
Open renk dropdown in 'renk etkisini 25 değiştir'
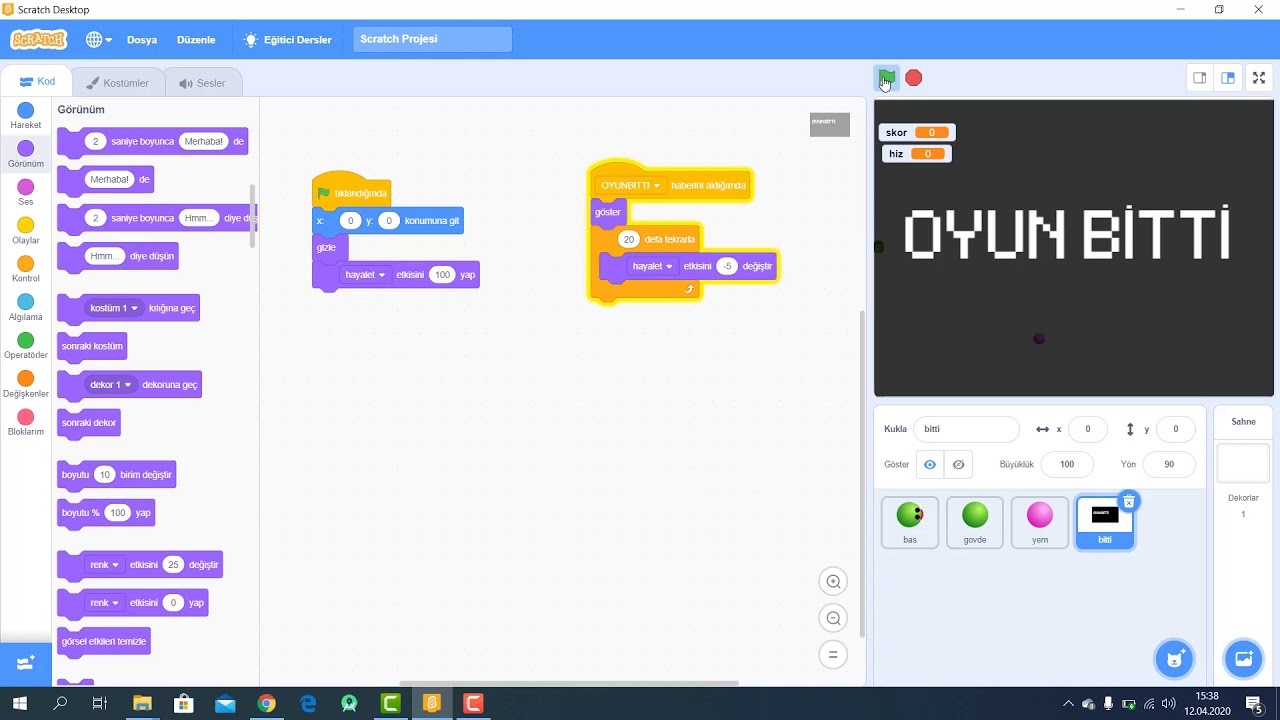(x=105, y=565)
